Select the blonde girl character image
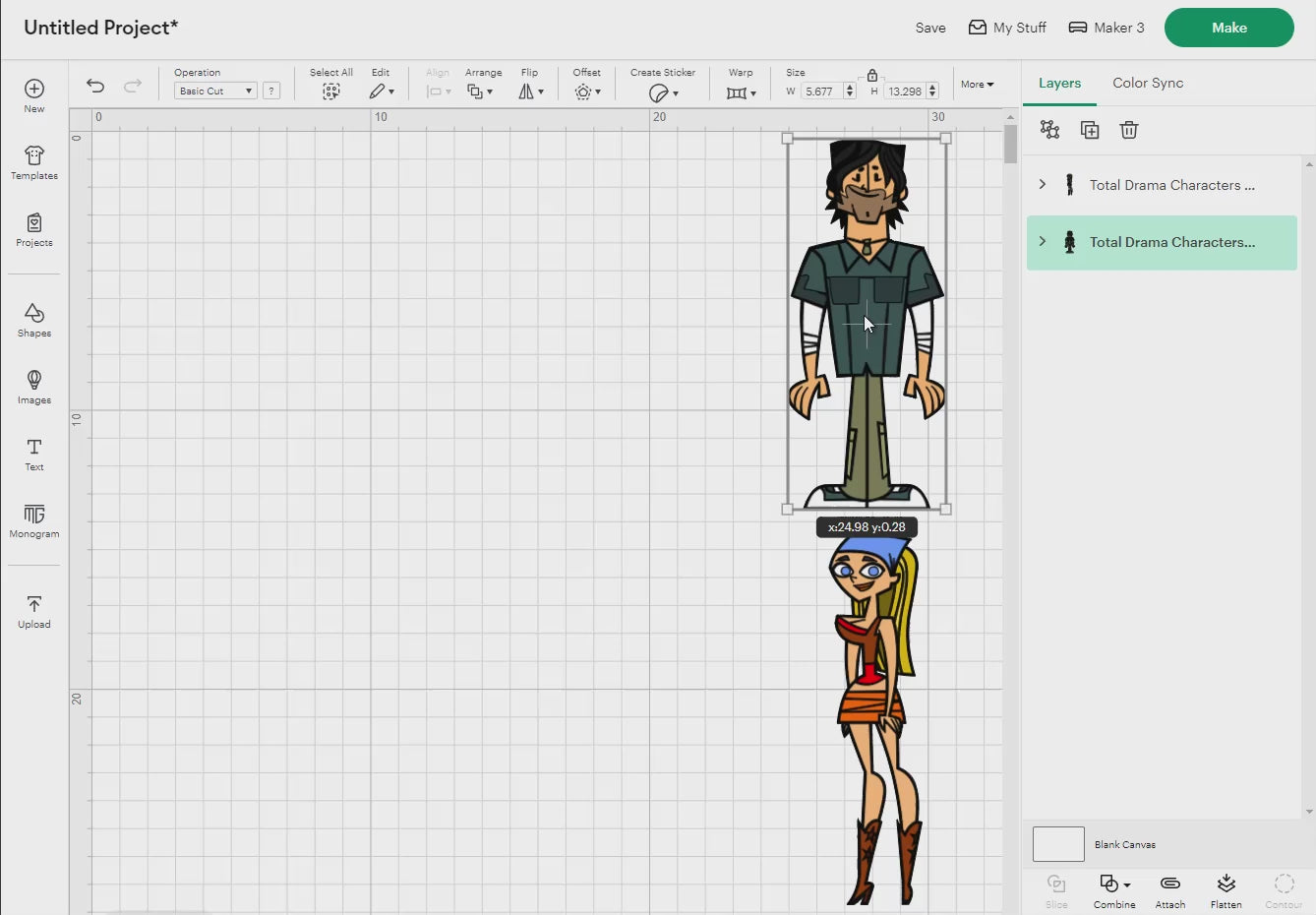This screenshot has height=915, width=1316. (875, 718)
